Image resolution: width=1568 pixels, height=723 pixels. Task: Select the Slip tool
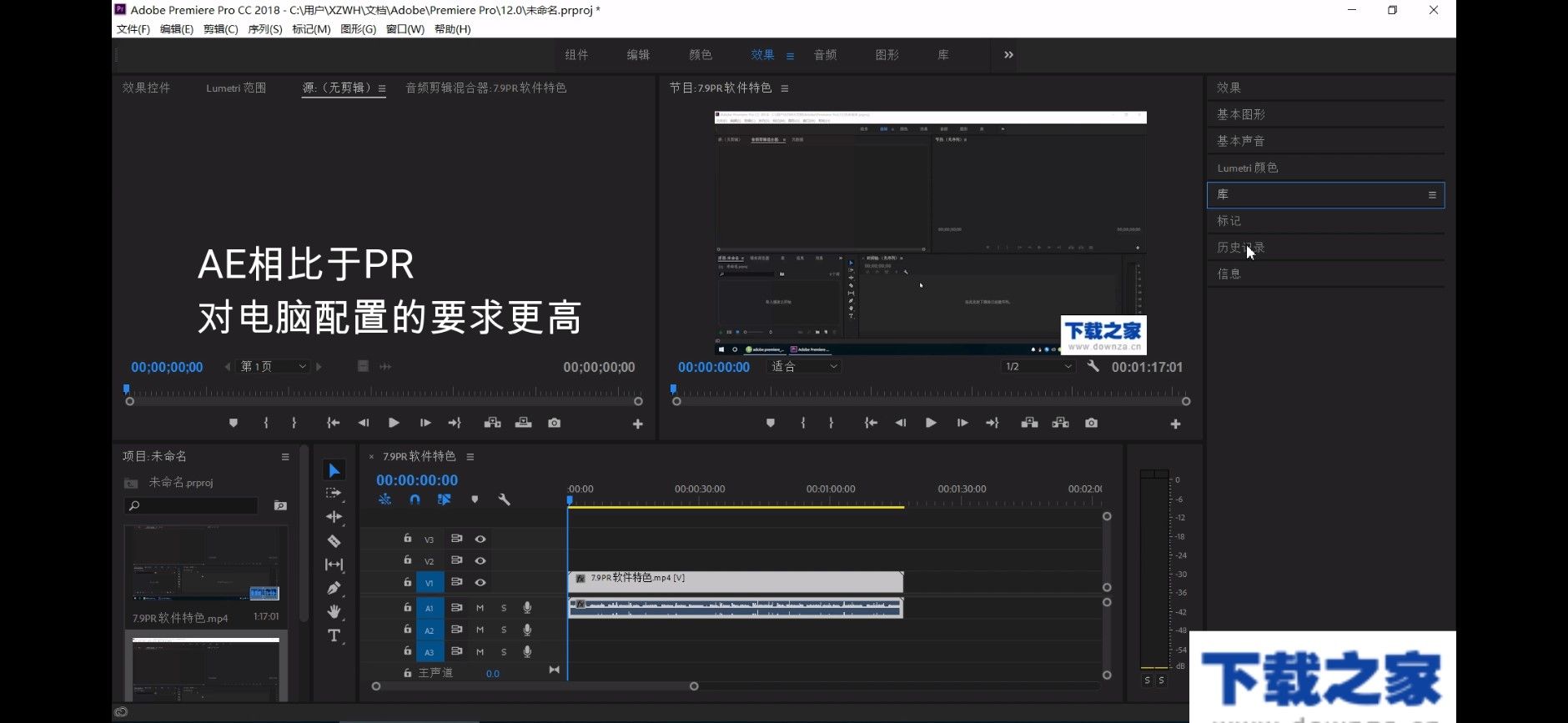(x=334, y=565)
